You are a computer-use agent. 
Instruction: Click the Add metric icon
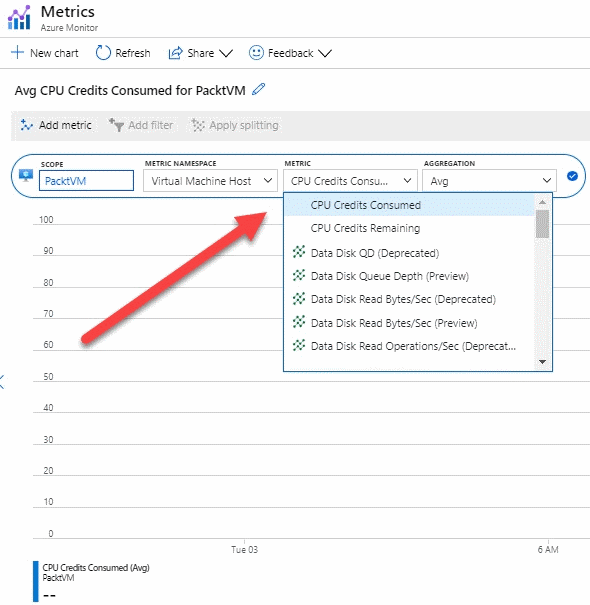(x=26, y=125)
